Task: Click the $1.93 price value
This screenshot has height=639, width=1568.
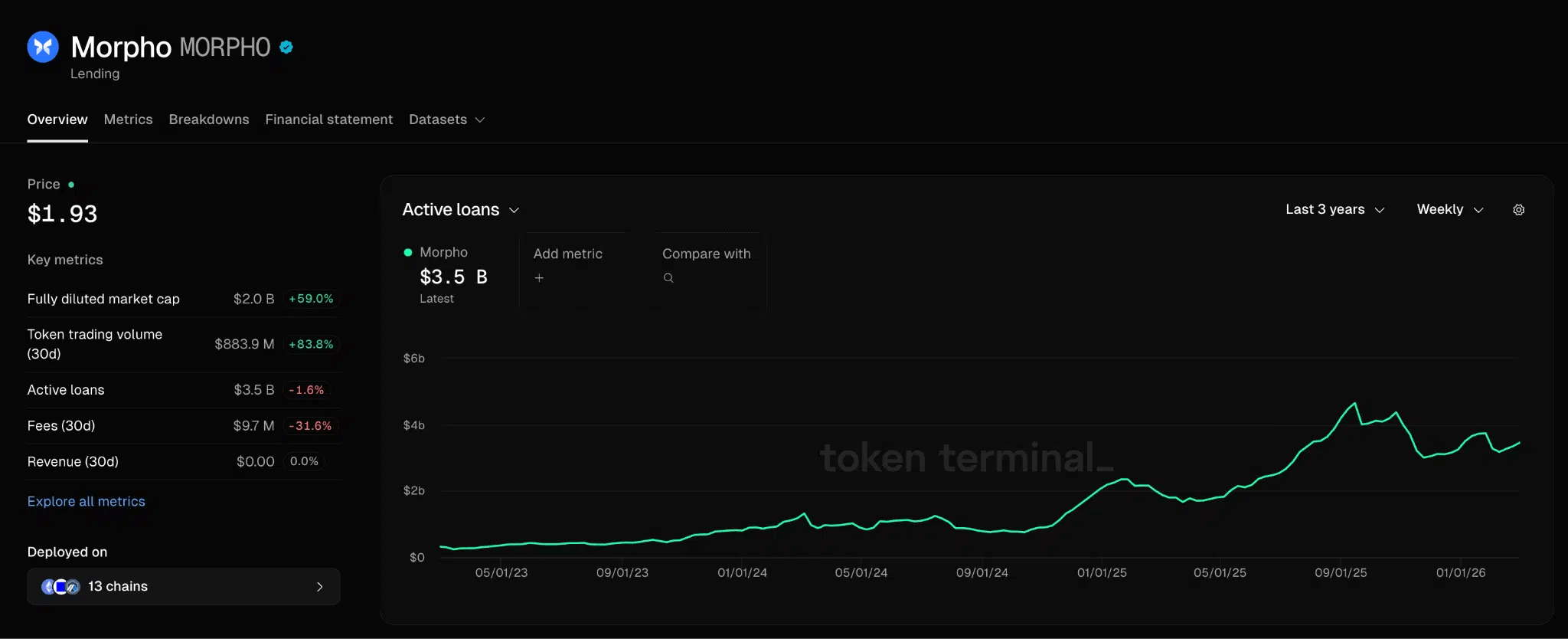Action: coord(63,214)
